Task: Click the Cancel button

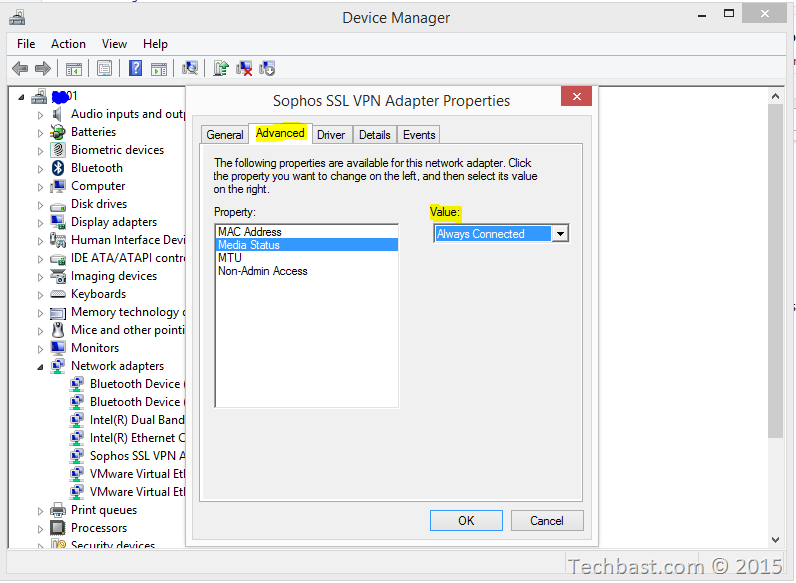Action: point(547,521)
